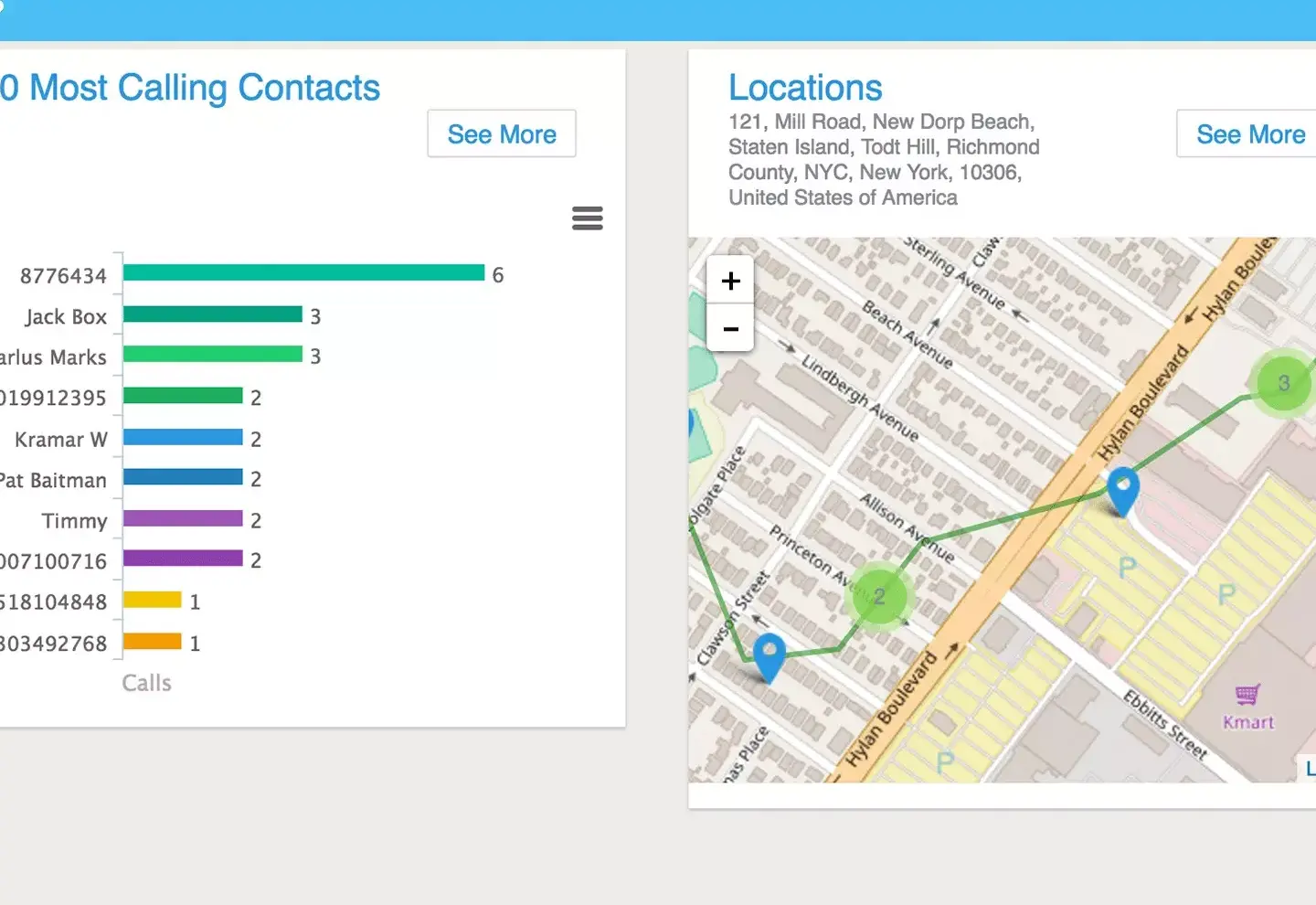Click the purple Timmy bar
Screen dimensions: 1316x905
coord(183,519)
